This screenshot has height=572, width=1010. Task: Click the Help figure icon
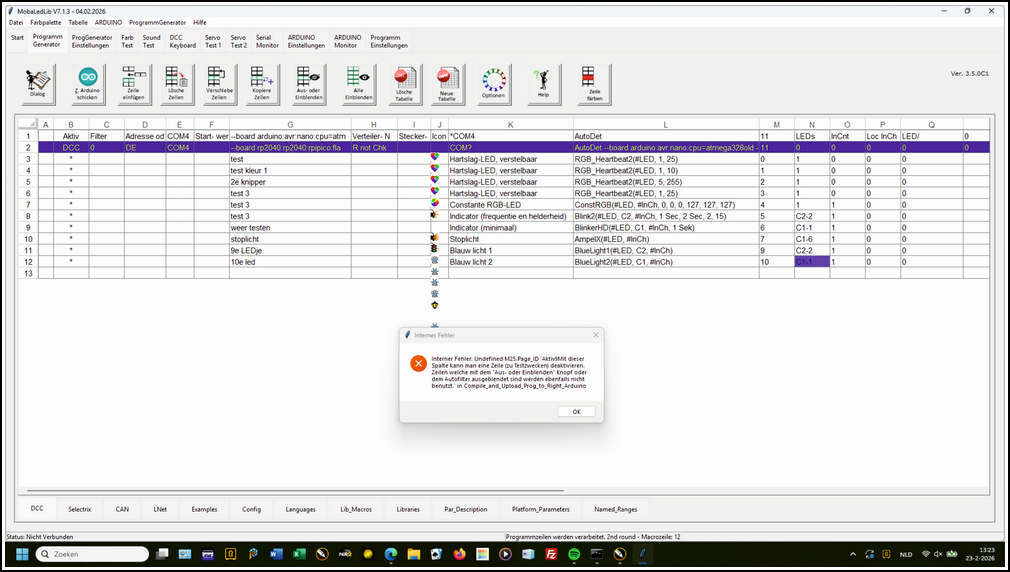coord(543,83)
